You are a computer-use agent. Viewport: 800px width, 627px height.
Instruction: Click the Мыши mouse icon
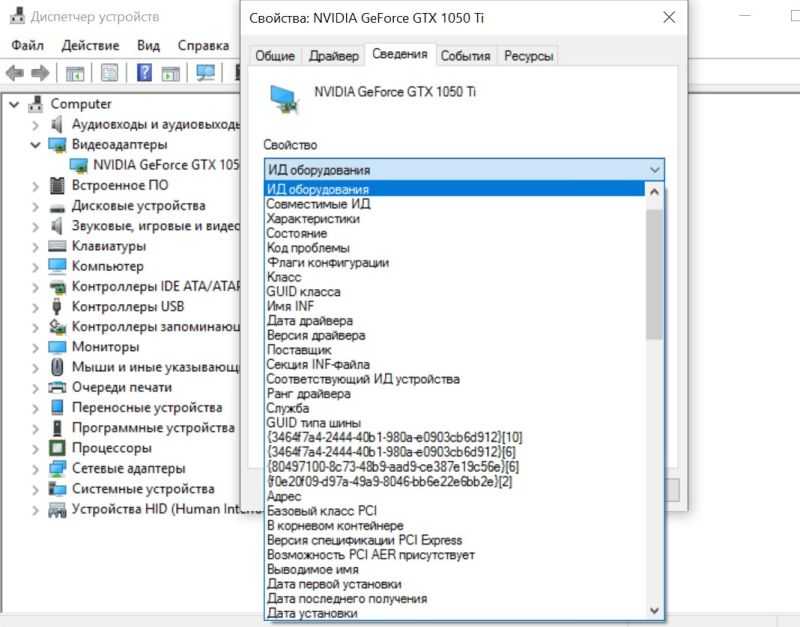57,367
